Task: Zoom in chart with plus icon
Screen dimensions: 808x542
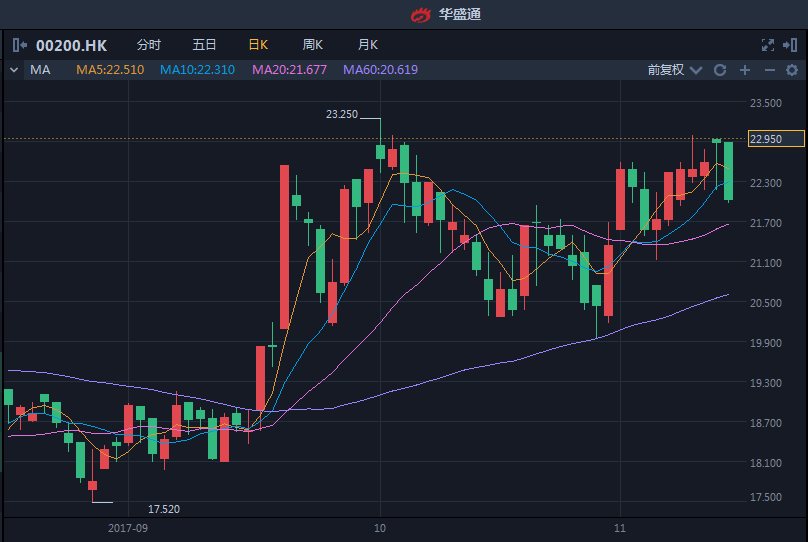Action: [x=745, y=70]
